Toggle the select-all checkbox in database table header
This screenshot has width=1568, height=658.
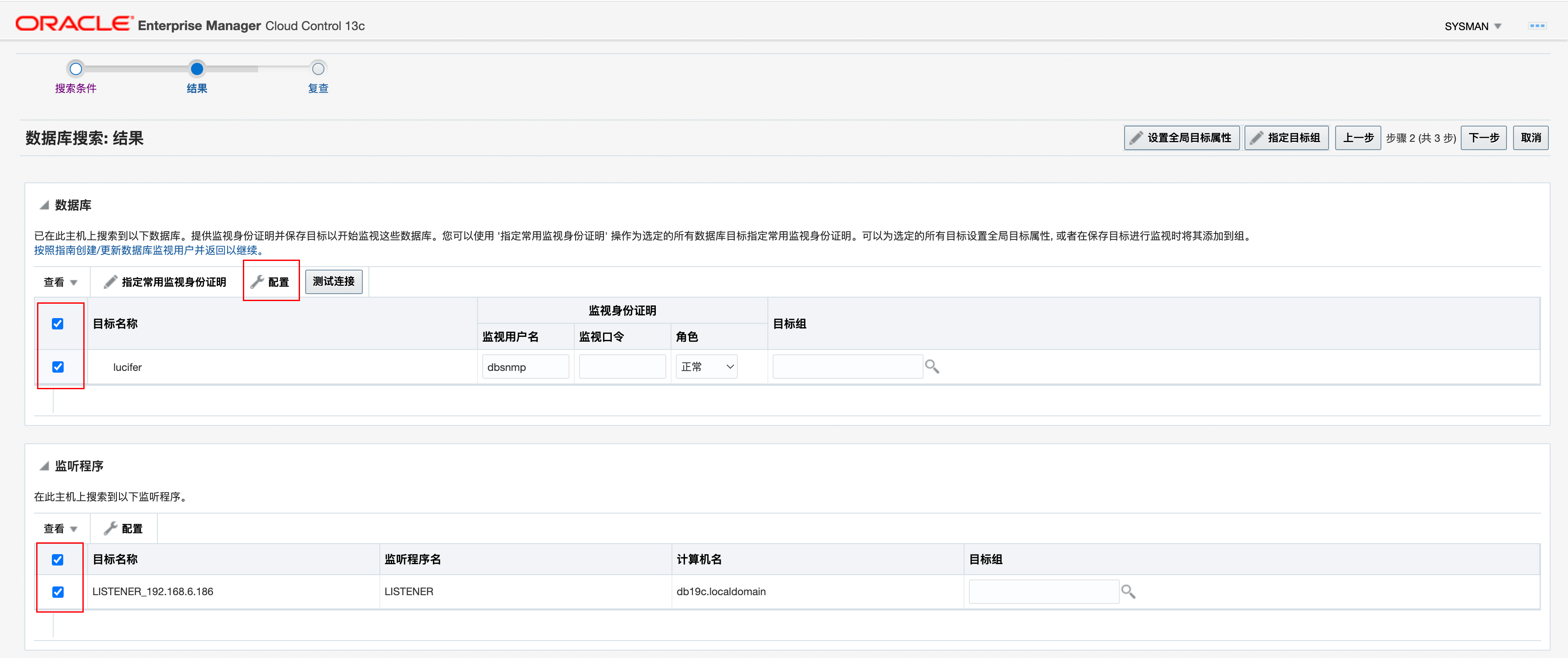click(x=58, y=323)
